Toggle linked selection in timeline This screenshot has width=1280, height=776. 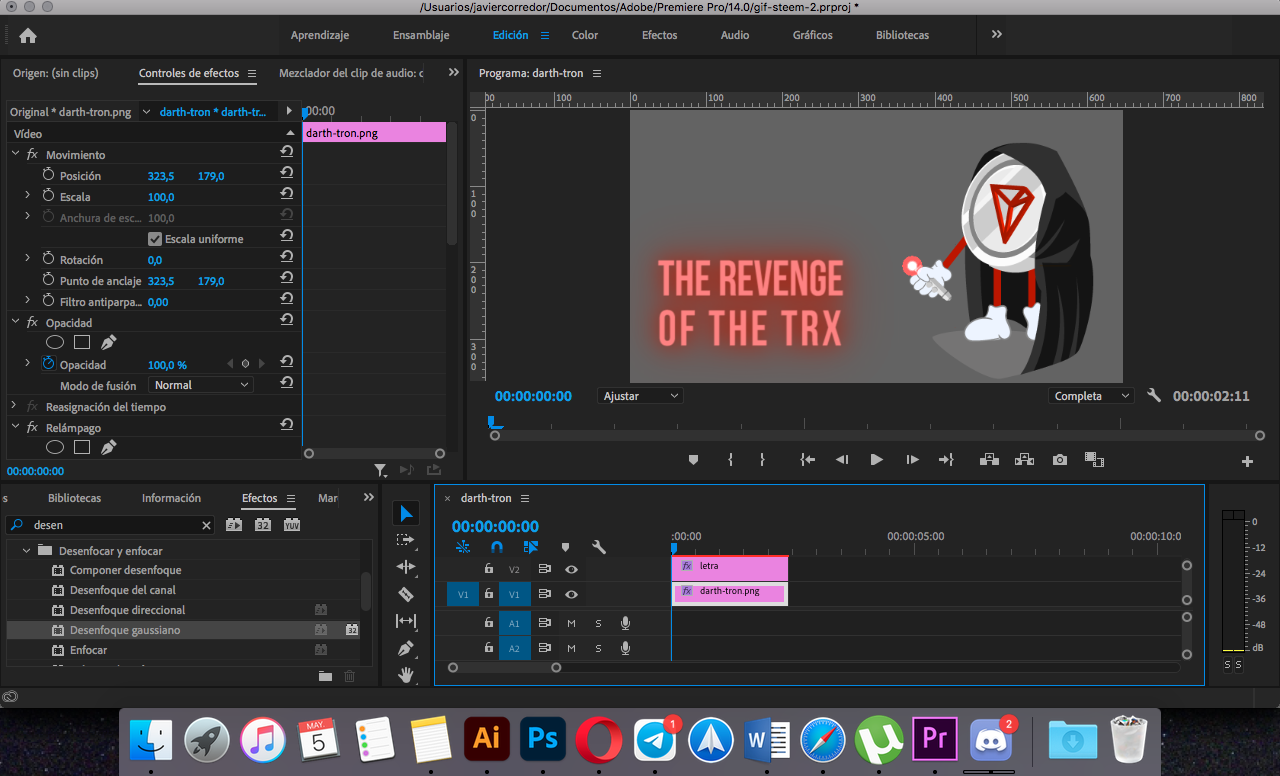click(531, 547)
